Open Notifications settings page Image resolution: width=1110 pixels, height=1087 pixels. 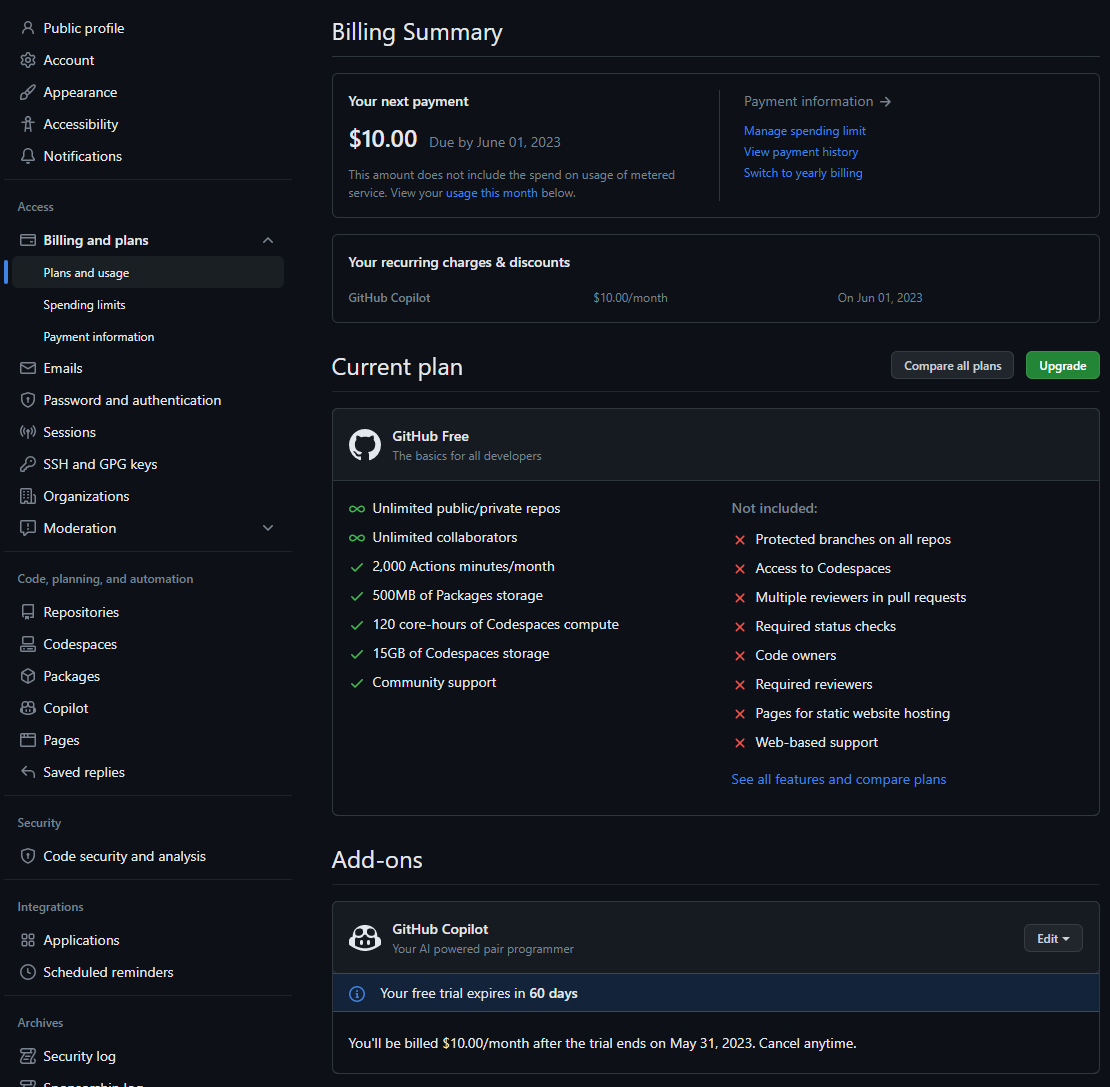point(82,156)
